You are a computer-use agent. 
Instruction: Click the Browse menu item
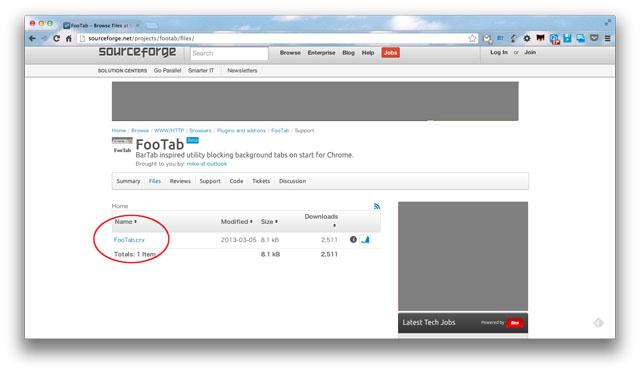tap(290, 53)
